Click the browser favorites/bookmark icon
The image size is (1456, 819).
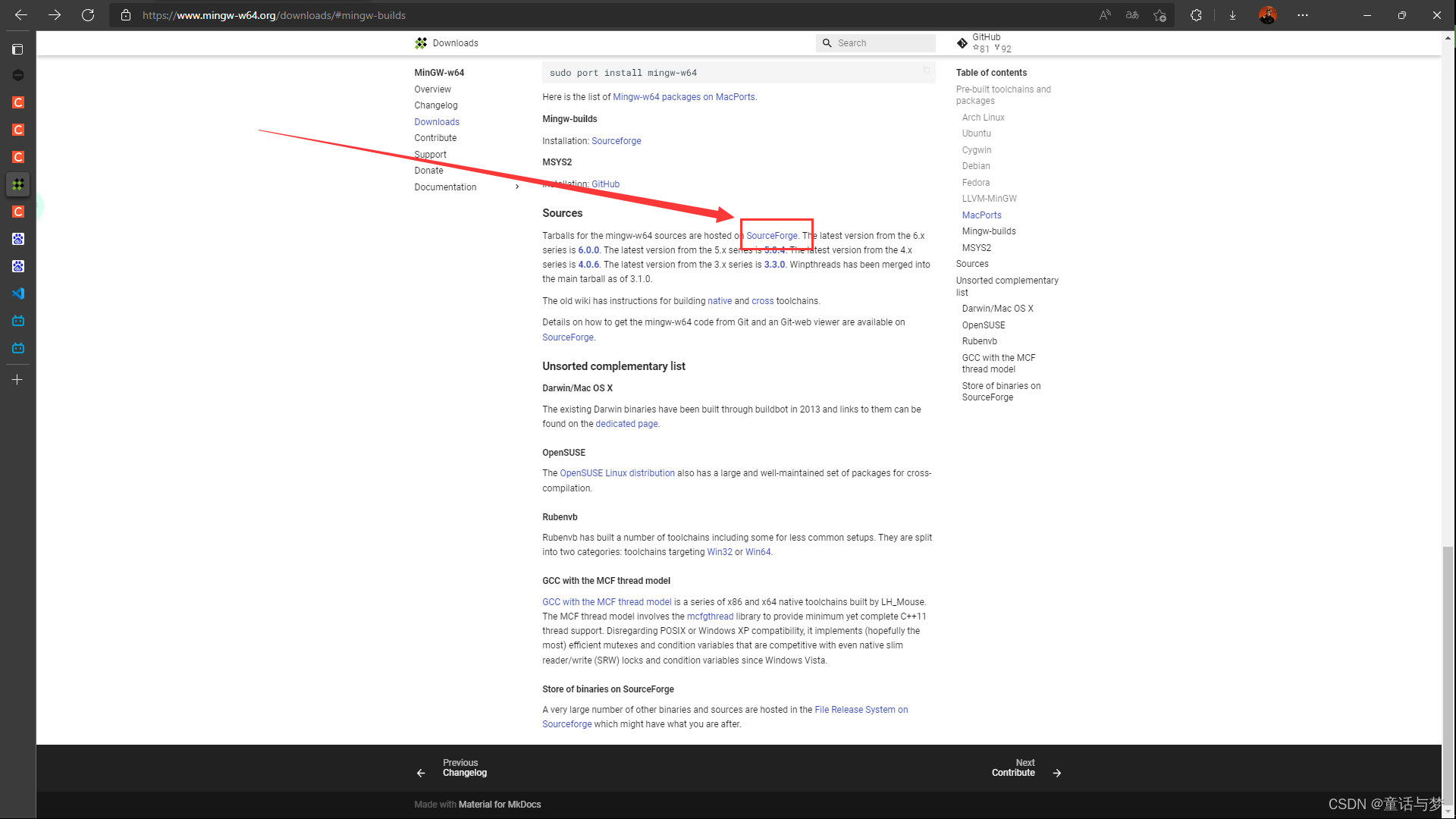[1161, 15]
